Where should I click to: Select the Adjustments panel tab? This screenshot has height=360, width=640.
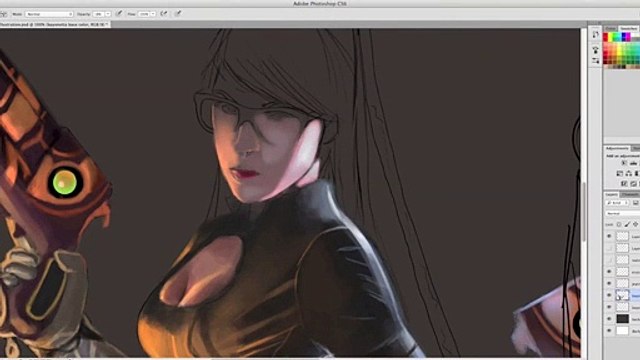coord(617,148)
